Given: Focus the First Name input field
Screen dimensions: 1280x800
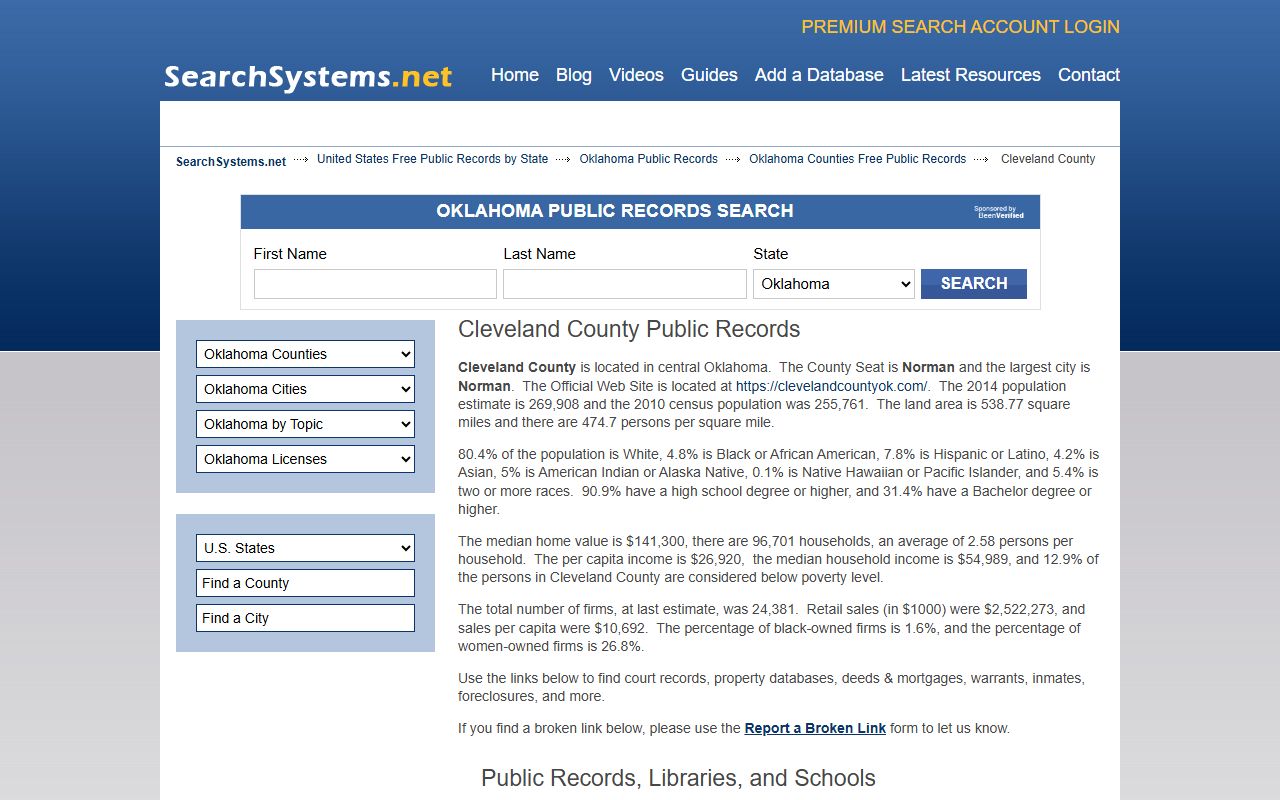Looking at the screenshot, I should [375, 284].
